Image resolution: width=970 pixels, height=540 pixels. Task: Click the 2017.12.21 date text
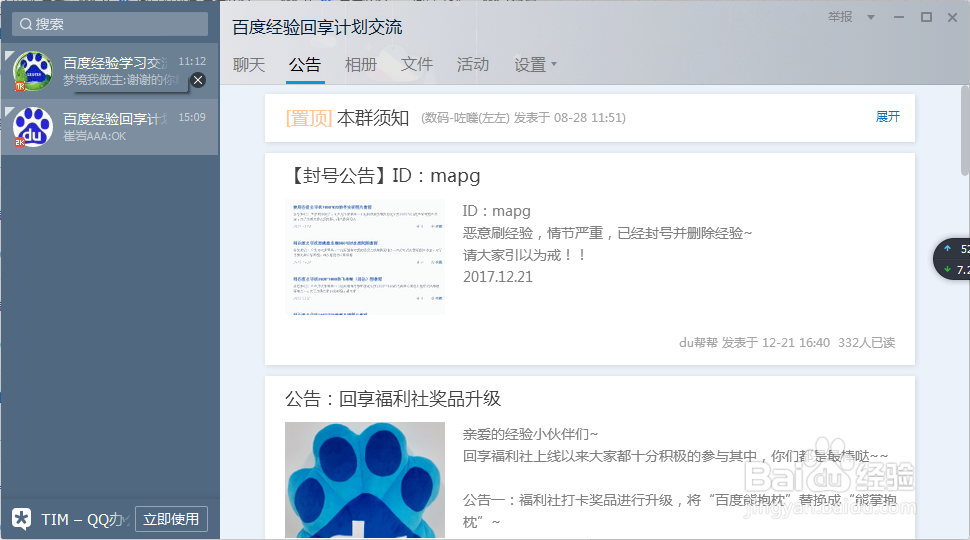498,276
